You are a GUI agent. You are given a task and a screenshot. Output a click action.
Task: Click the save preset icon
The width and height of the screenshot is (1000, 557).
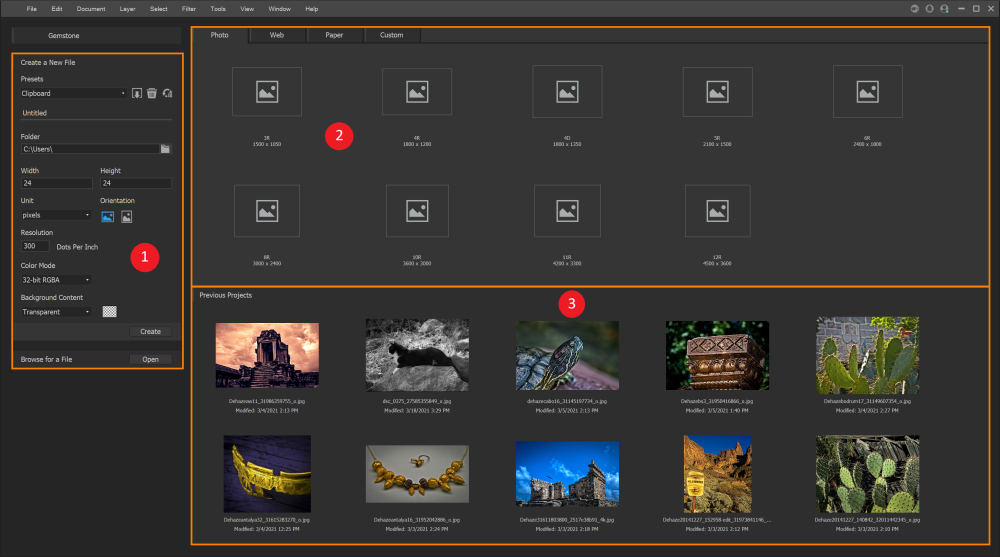[x=137, y=93]
